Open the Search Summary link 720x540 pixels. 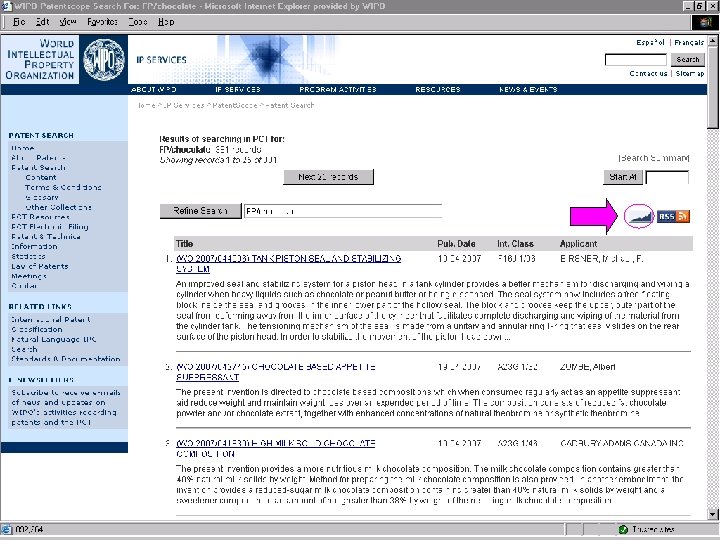(654, 158)
